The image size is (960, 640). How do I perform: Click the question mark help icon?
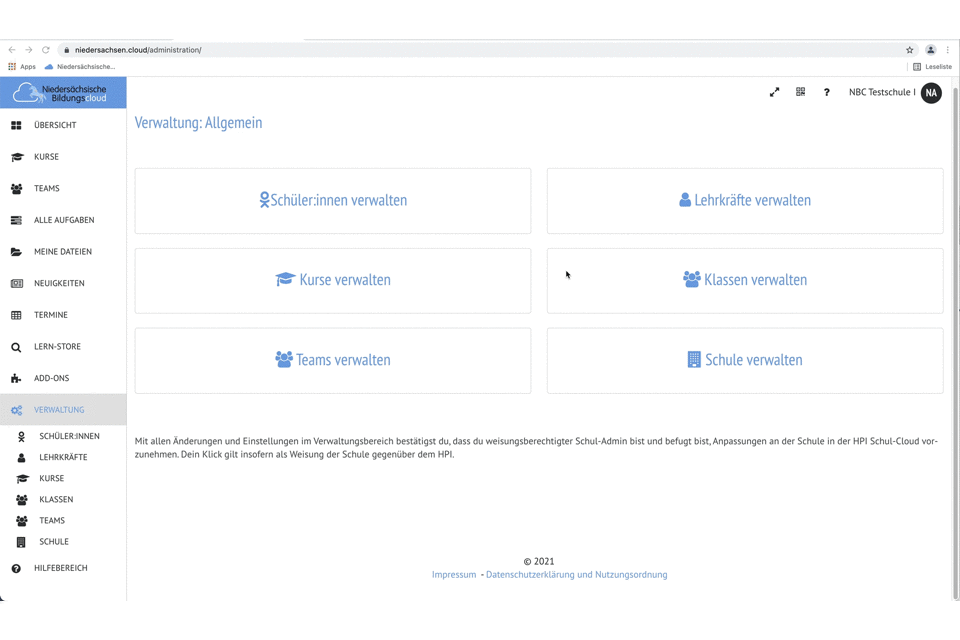click(826, 92)
